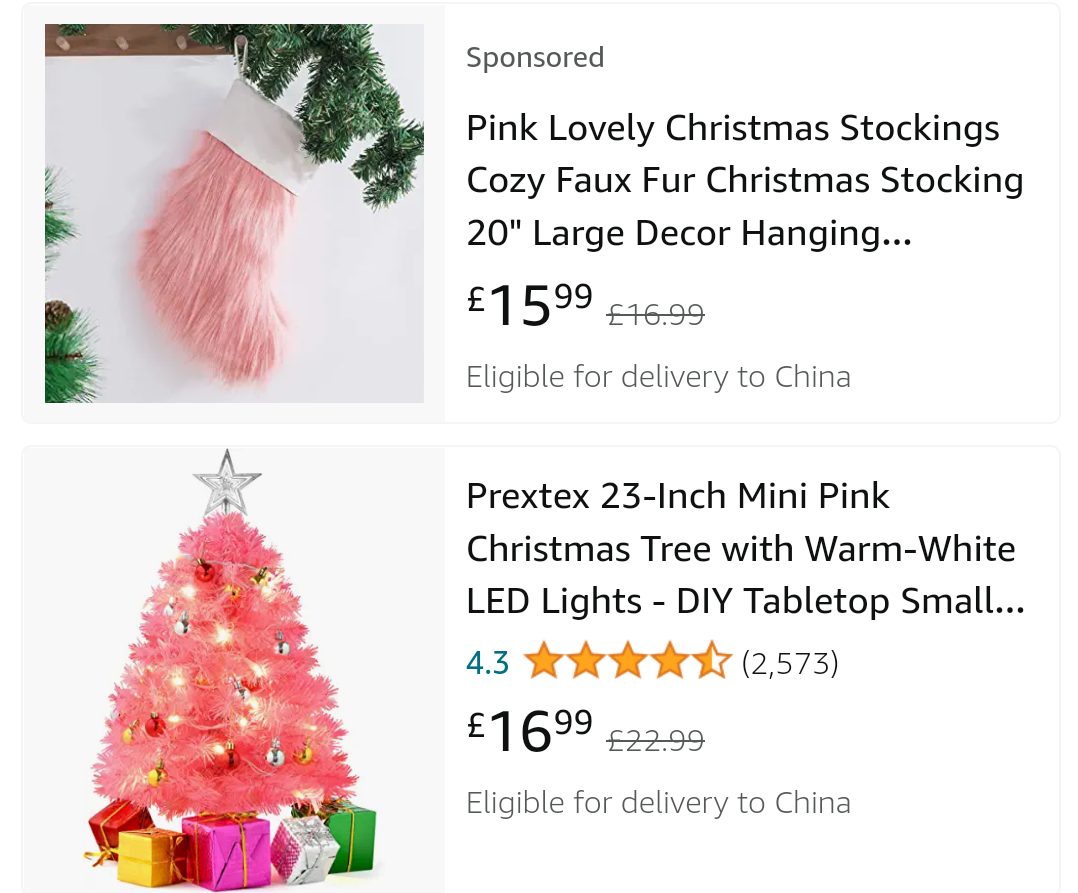1078x893 pixels.
Task: Click the third orange rating star
Action: [627, 662]
